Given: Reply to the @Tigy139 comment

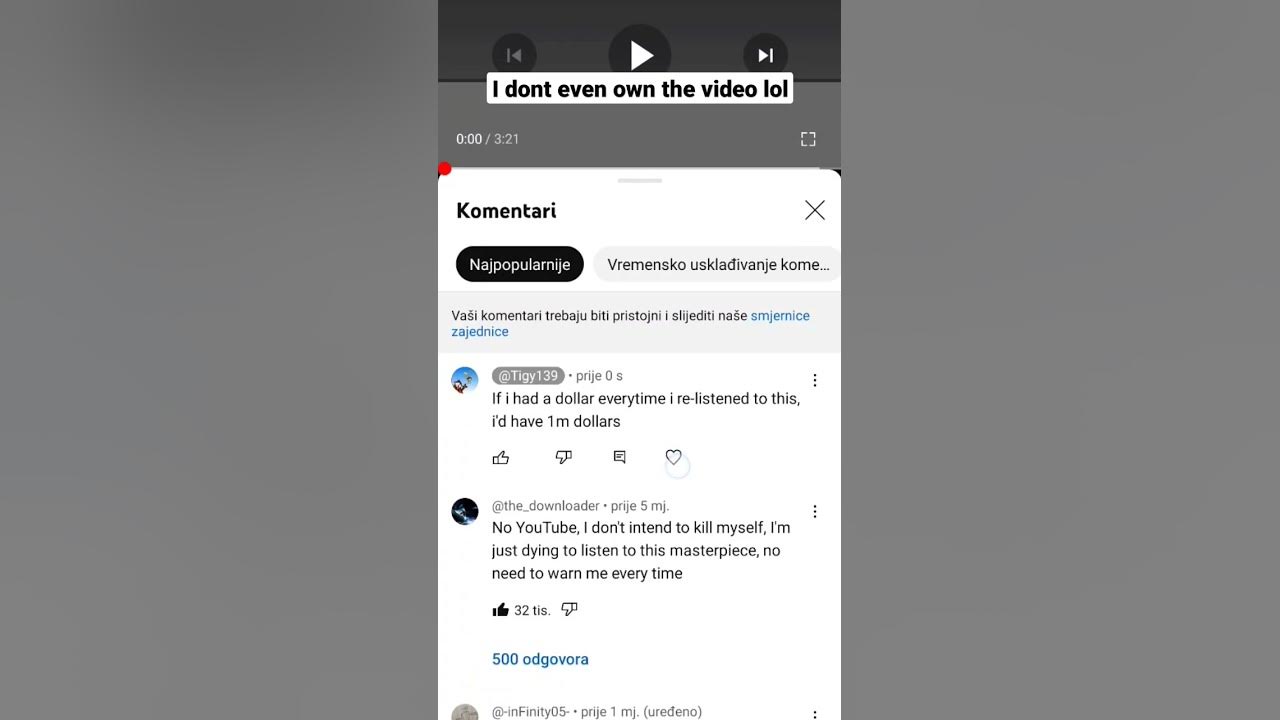Looking at the screenshot, I should click(620, 457).
